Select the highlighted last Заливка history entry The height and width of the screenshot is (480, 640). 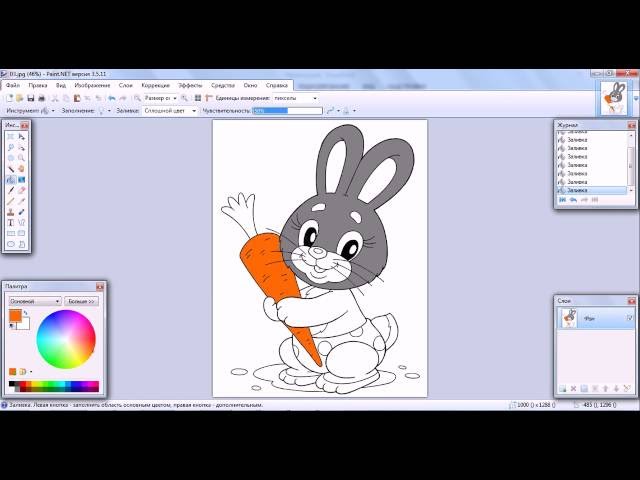point(592,190)
